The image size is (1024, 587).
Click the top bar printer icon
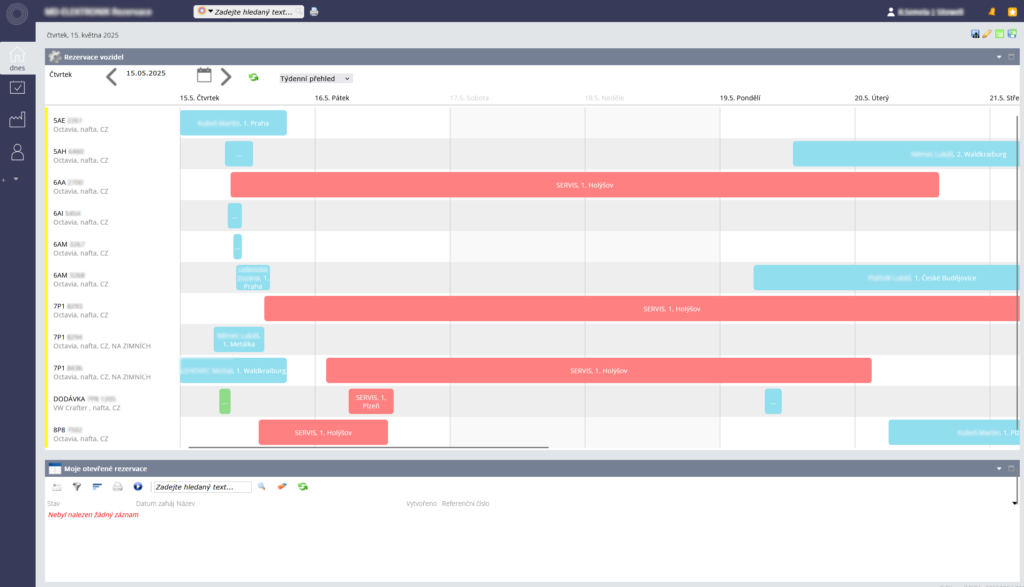(x=314, y=12)
